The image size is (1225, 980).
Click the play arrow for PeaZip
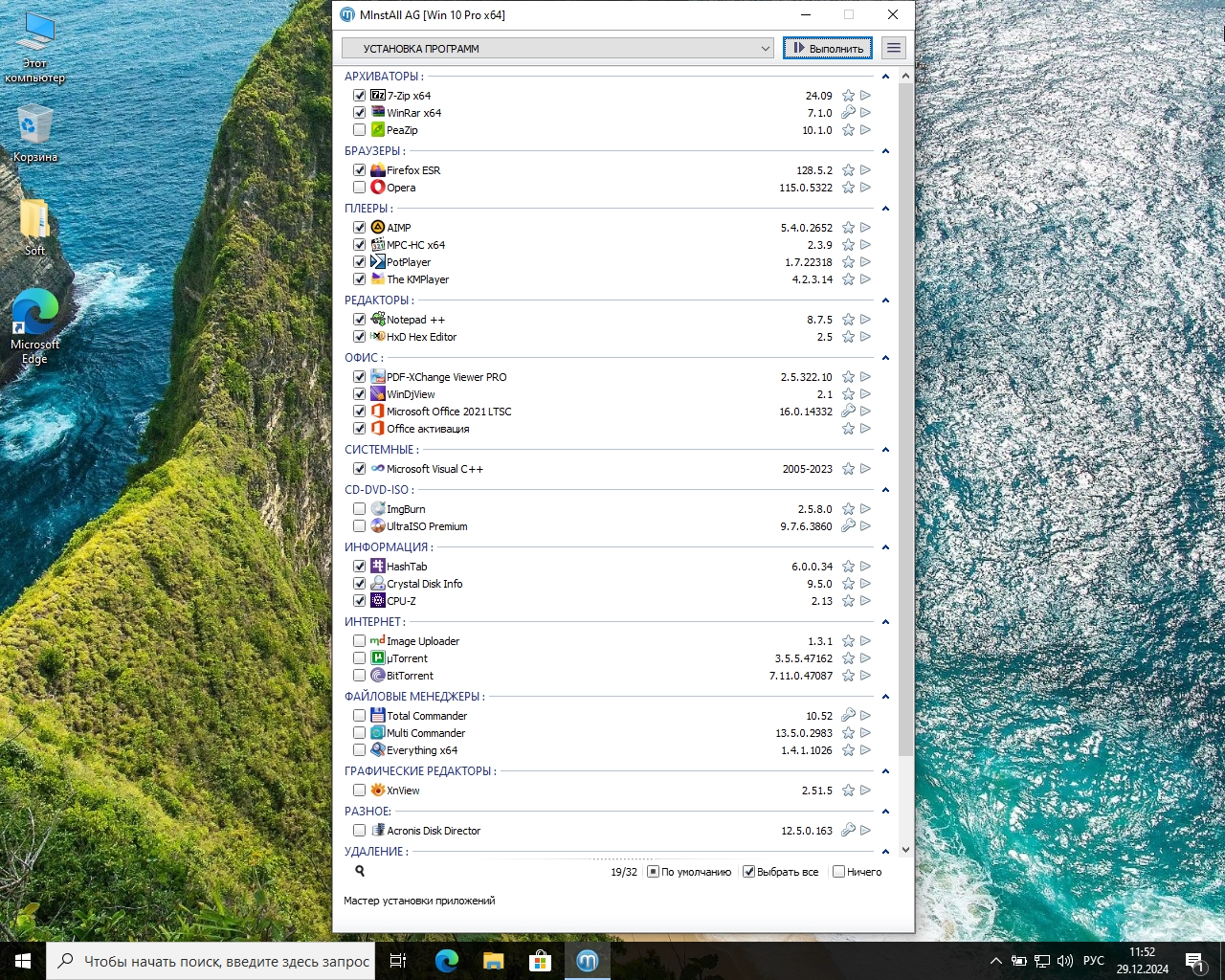point(865,130)
